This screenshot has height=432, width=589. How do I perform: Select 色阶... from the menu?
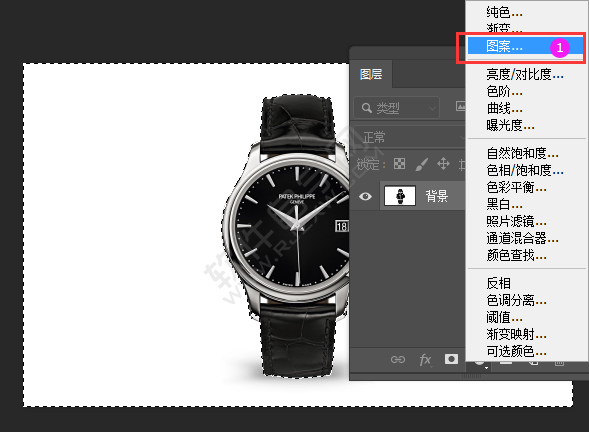(504, 91)
